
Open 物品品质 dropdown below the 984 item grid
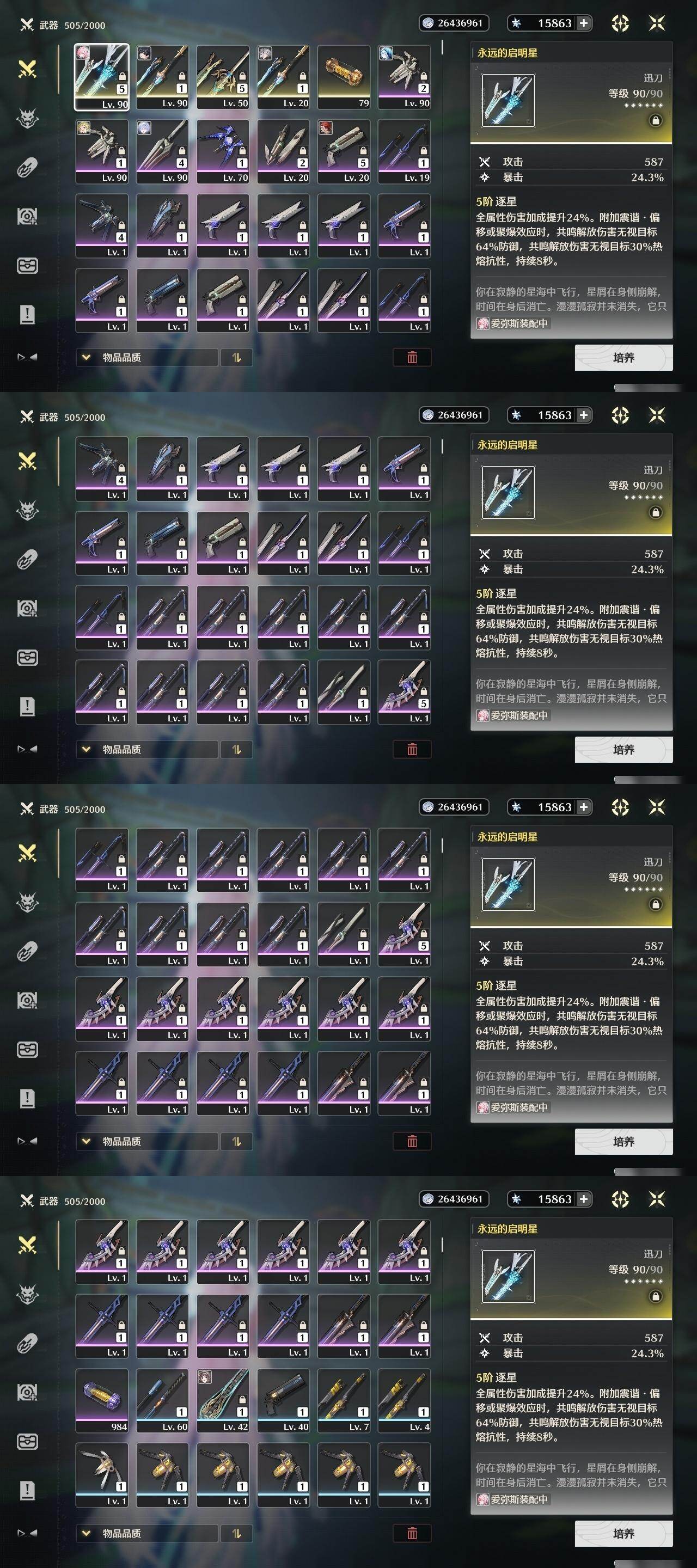146,1533
